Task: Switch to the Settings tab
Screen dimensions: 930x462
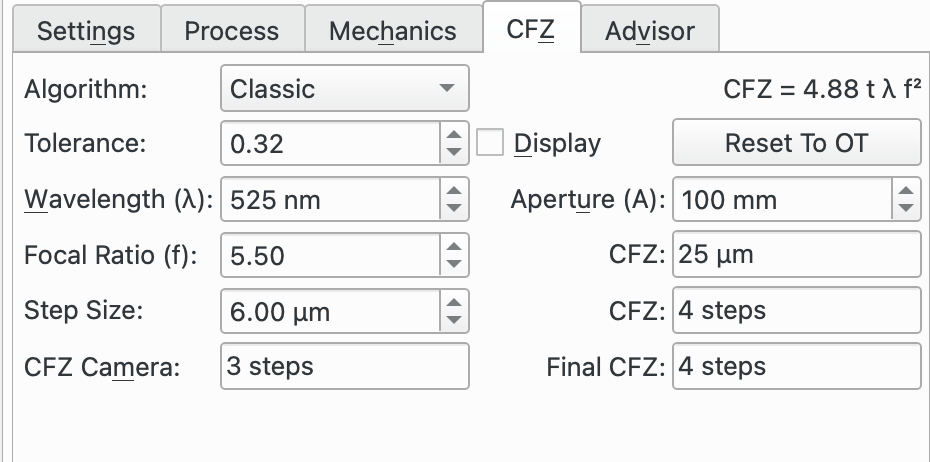Action: [86, 31]
